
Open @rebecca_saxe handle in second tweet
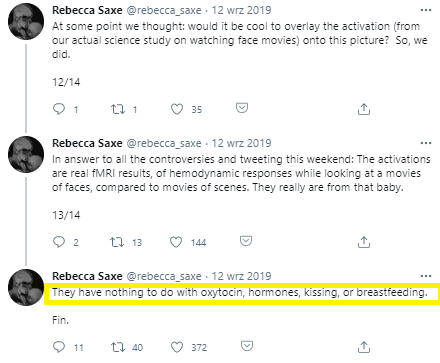[164, 143]
